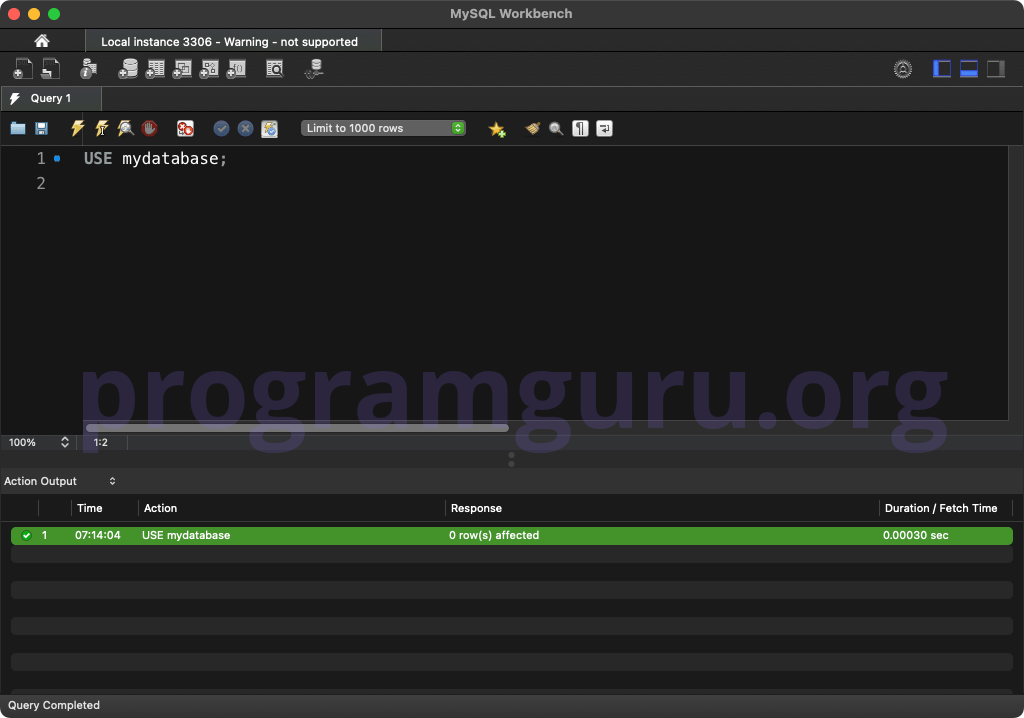This screenshot has height=718, width=1024.
Task: Select the USE mydatabase output row
Action: (x=512, y=536)
